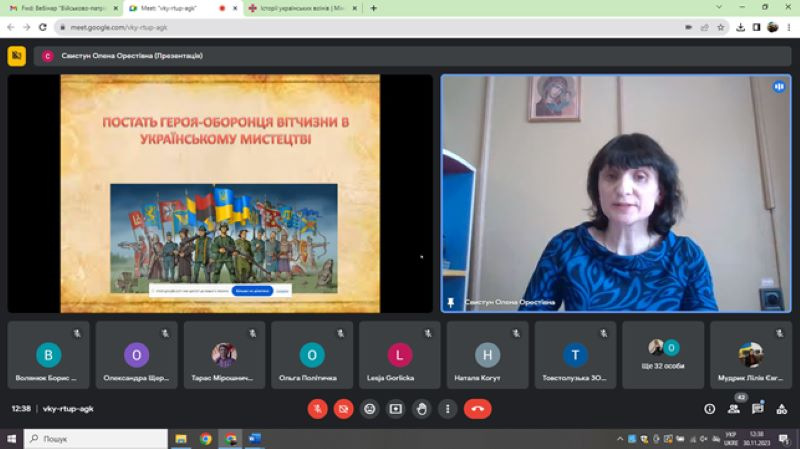Close the Gmail browser tab
Viewport: 800px width, 449px height.
click(x=116, y=8)
